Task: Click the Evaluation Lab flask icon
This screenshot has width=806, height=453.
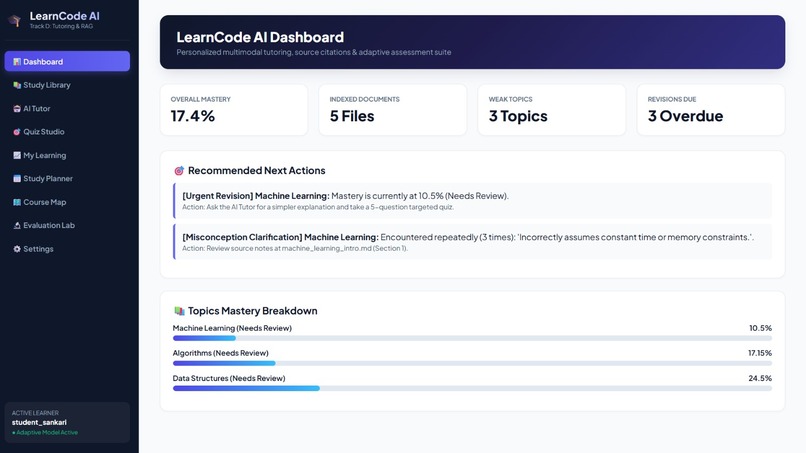Action: click(17, 225)
